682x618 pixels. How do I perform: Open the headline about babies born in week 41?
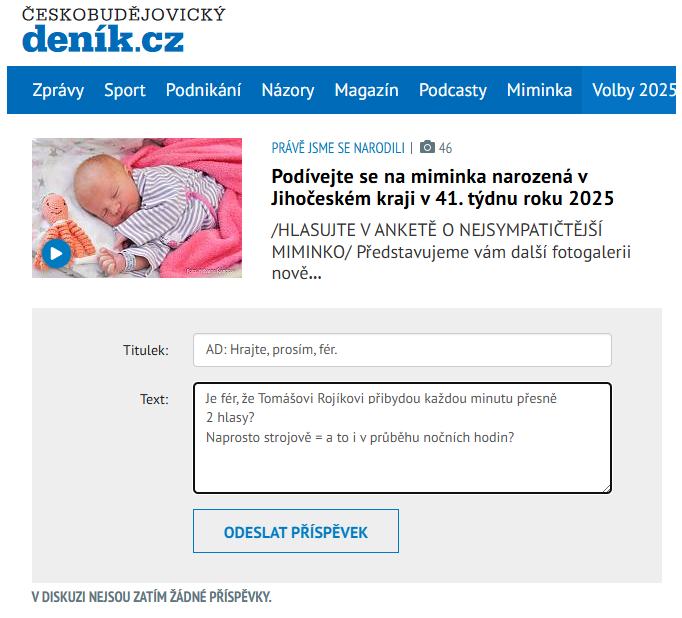[442, 187]
